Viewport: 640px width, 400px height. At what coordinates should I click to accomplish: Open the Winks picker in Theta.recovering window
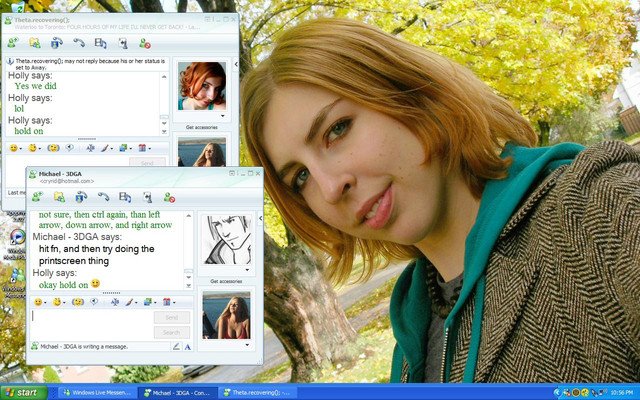(x=32, y=148)
